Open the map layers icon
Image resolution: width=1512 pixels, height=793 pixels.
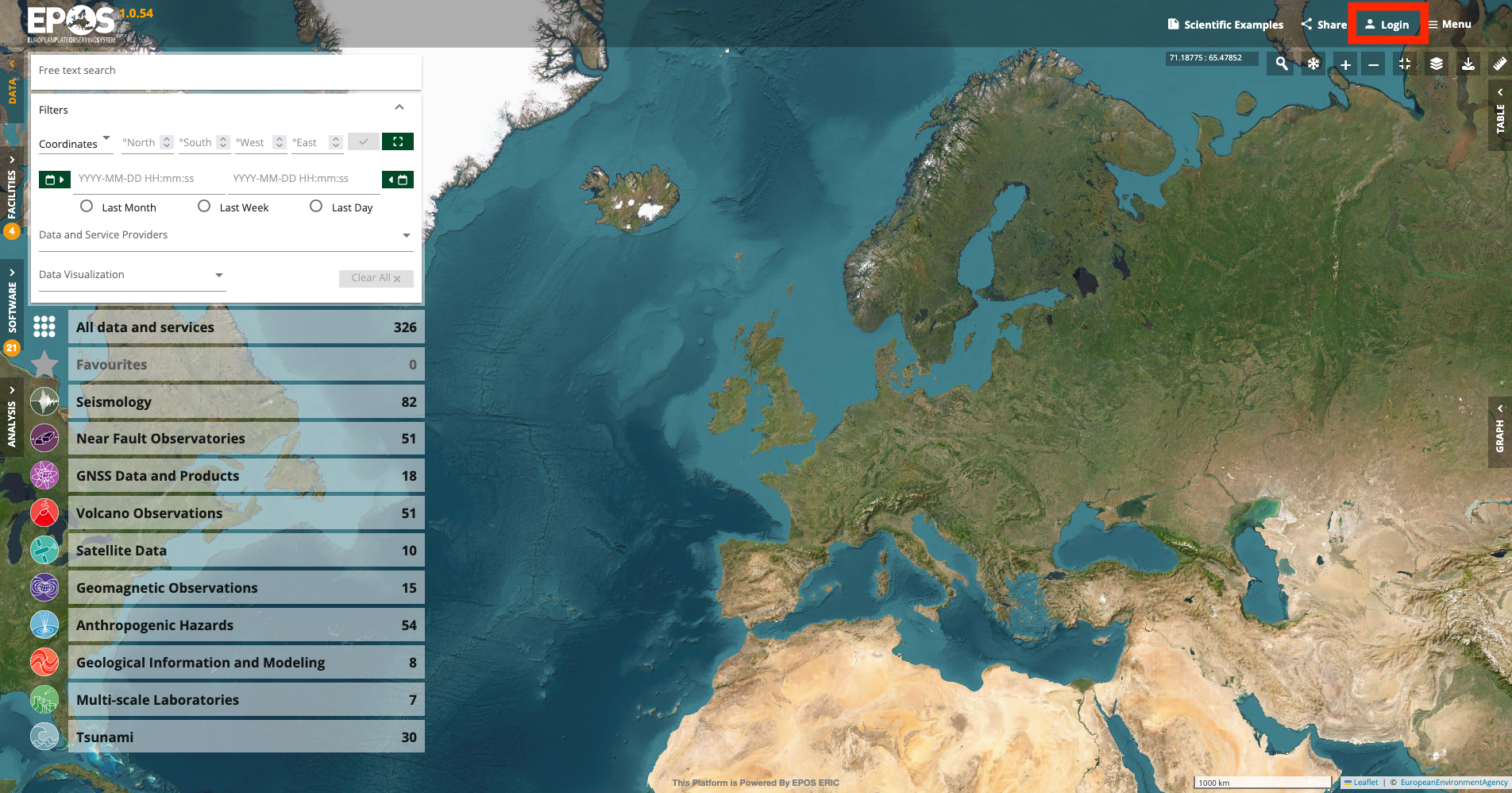[x=1437, y=64]
